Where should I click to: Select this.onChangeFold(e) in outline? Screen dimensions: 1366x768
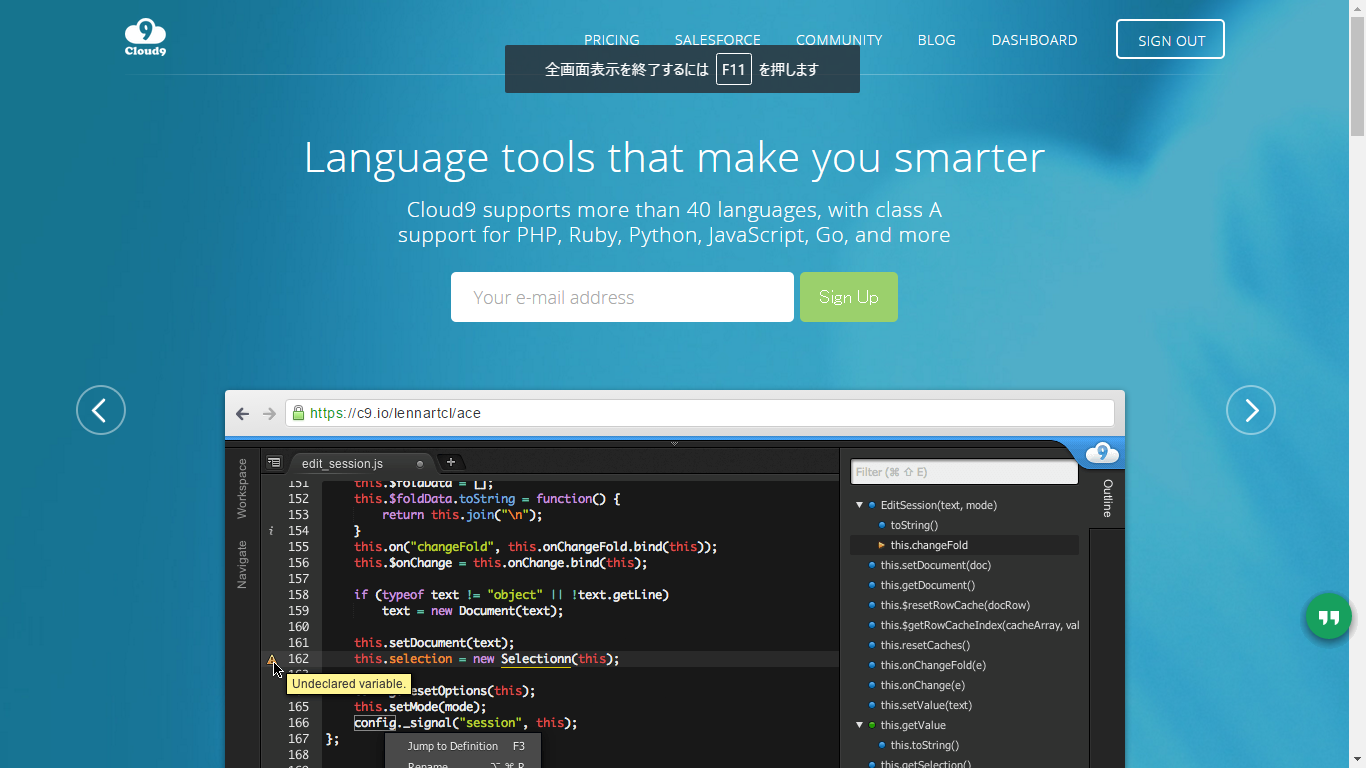pyautogui.click(x=933, y=665)
